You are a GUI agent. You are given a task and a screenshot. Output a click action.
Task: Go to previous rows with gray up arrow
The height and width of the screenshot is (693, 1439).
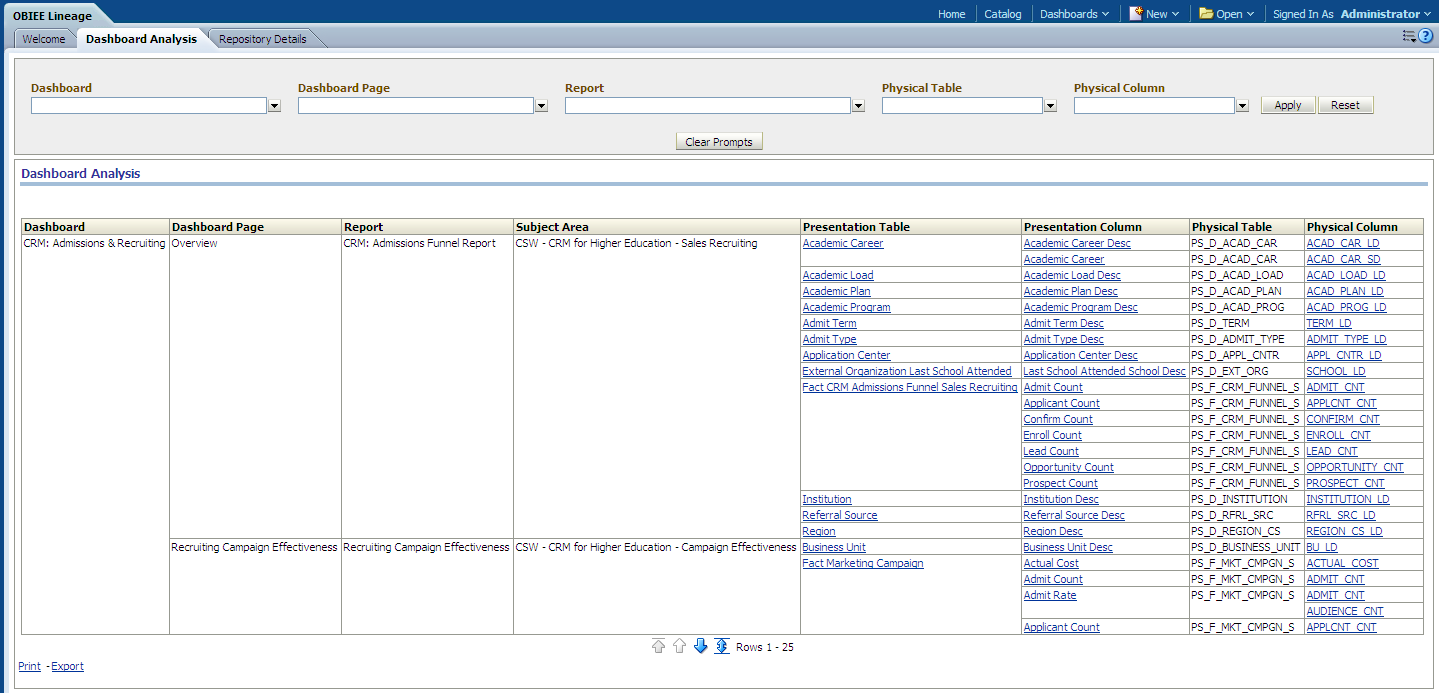click(679, 646)
